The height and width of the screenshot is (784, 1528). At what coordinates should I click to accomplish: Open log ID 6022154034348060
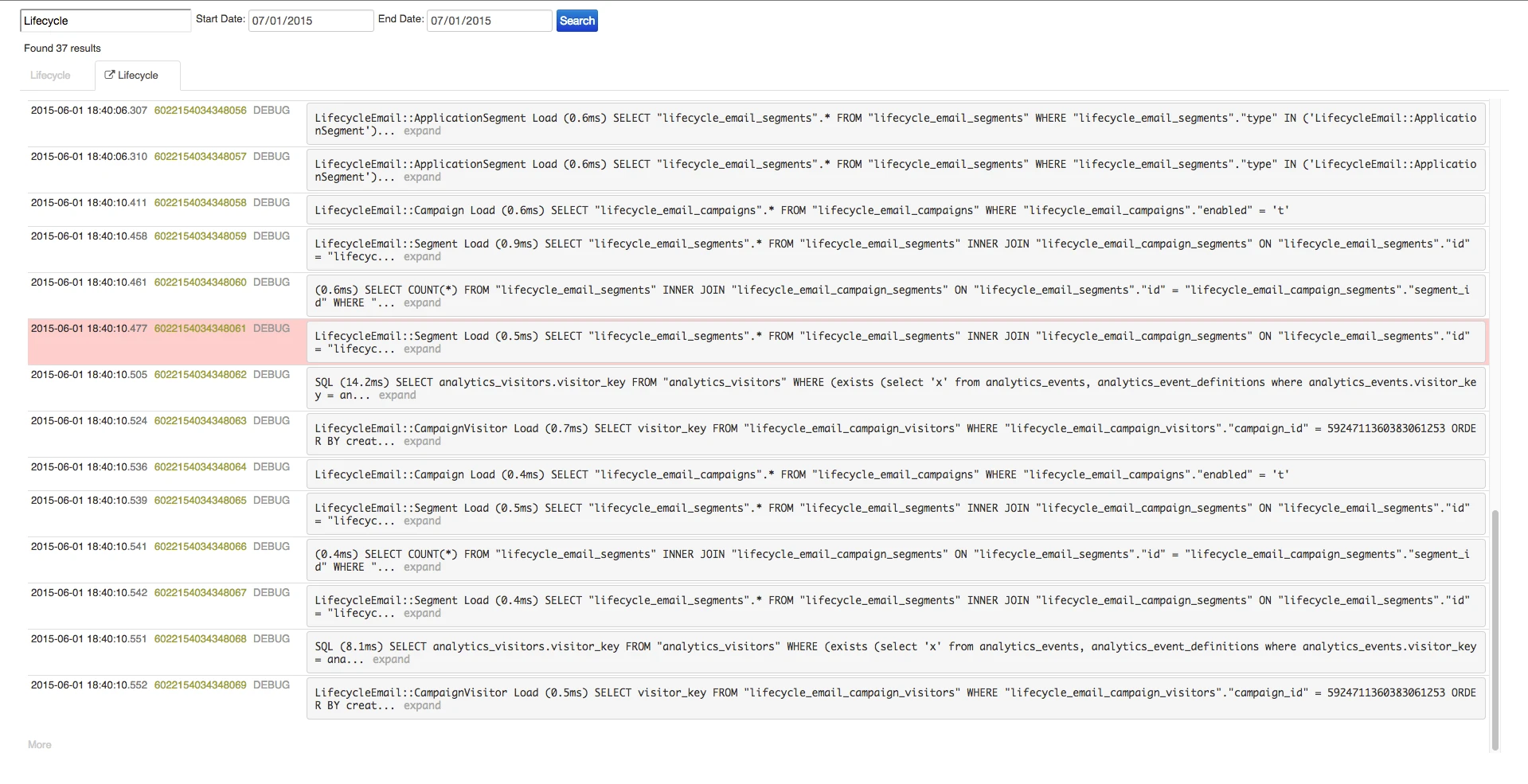200,283
